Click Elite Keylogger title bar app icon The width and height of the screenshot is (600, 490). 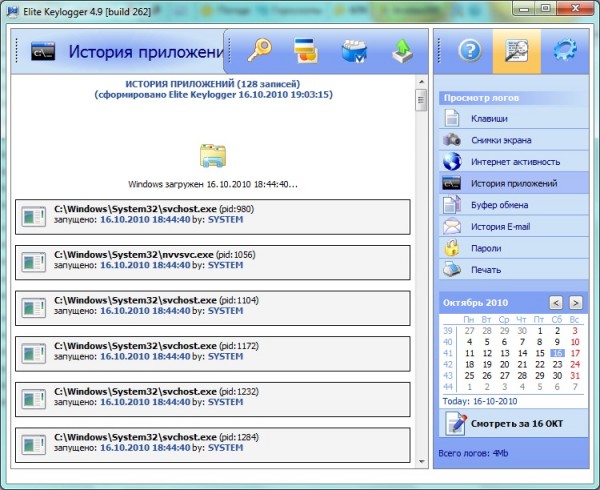[13, 11]
